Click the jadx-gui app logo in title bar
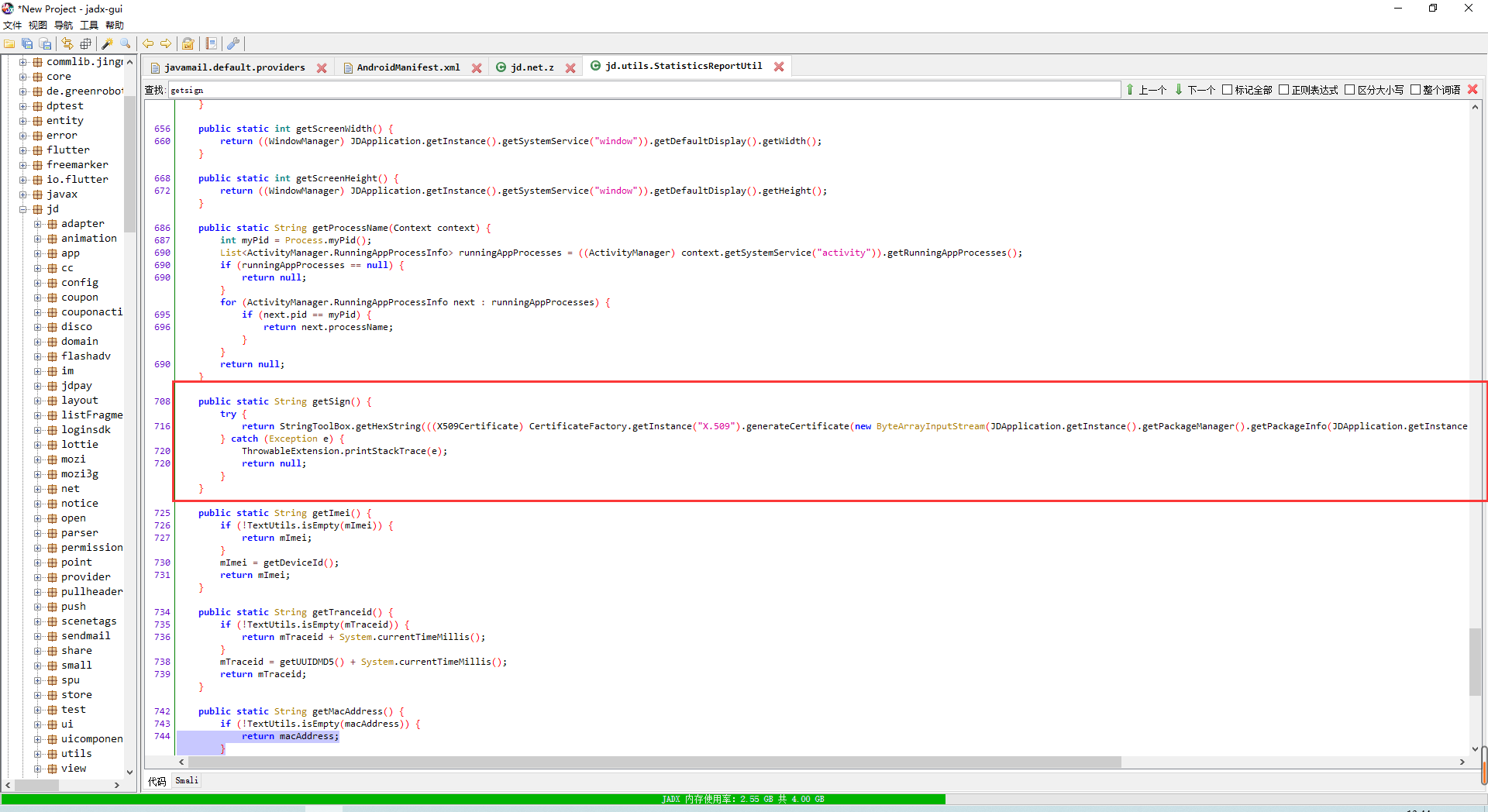The width and height of the screenshot is (1488, 812). pyautogui.click(x=8, y=9)
